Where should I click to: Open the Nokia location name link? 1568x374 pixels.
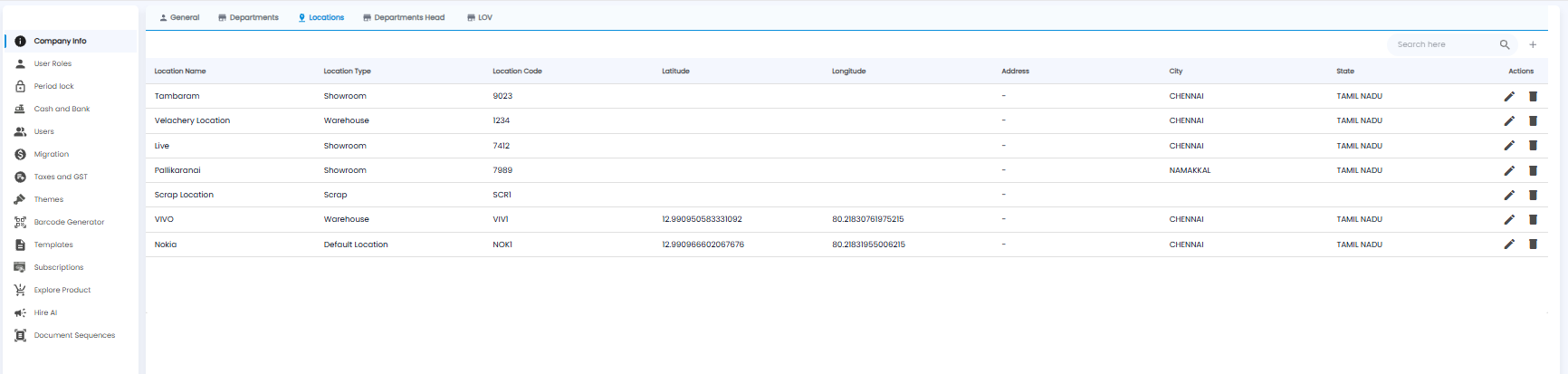tap(166, 245)
